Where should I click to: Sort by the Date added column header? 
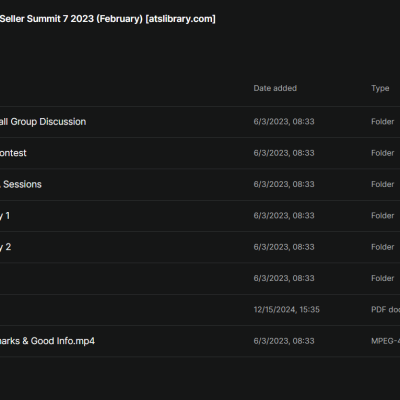tap(275, 88)
